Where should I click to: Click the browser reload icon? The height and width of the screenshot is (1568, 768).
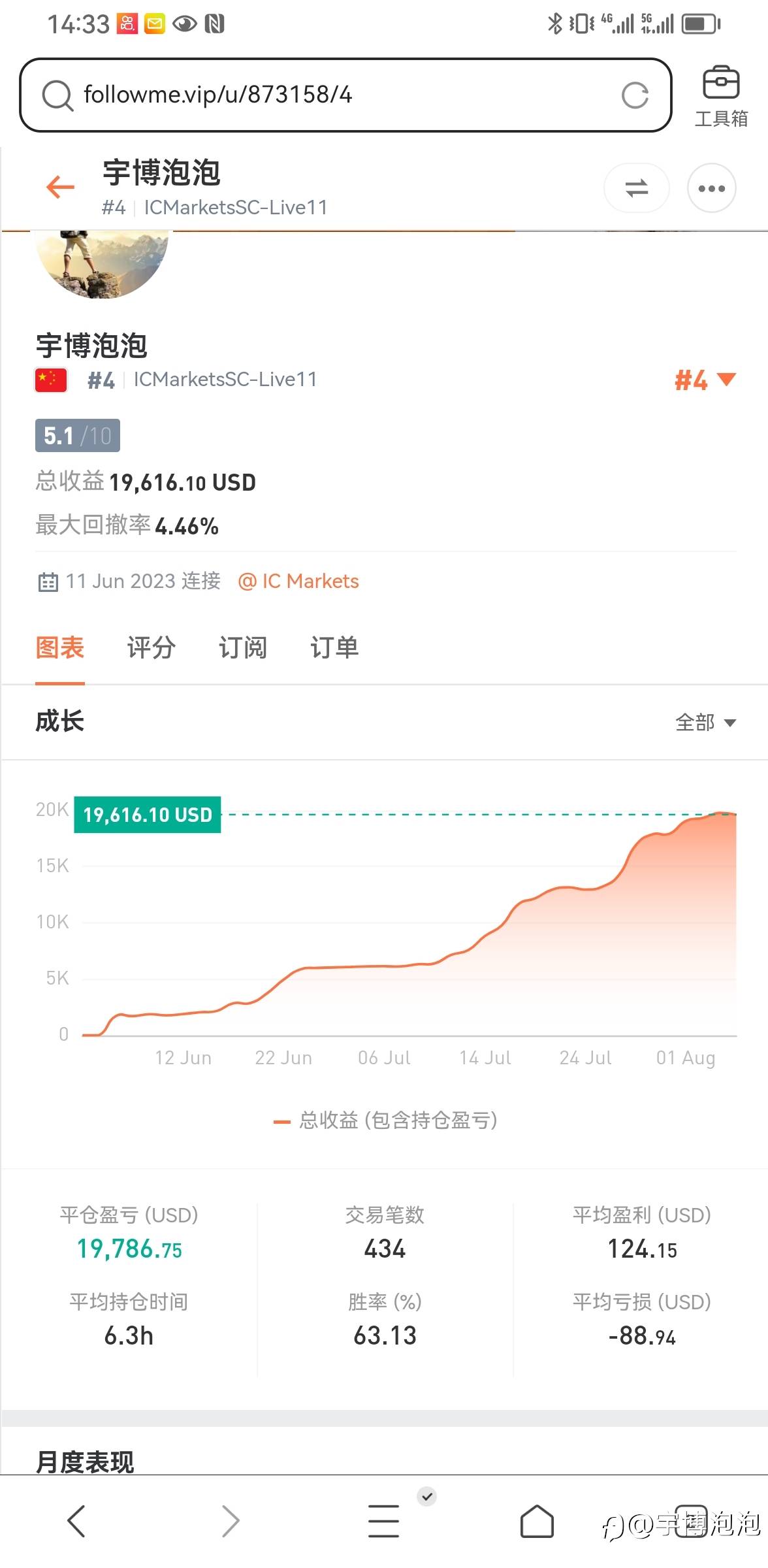pos(635,95)
